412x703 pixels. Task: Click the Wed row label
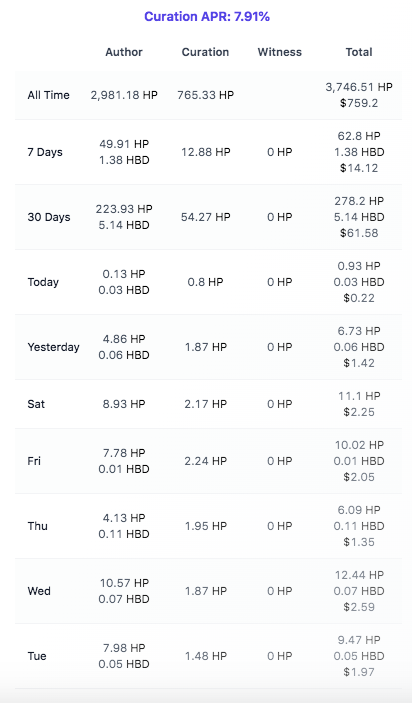coord(39,591)
